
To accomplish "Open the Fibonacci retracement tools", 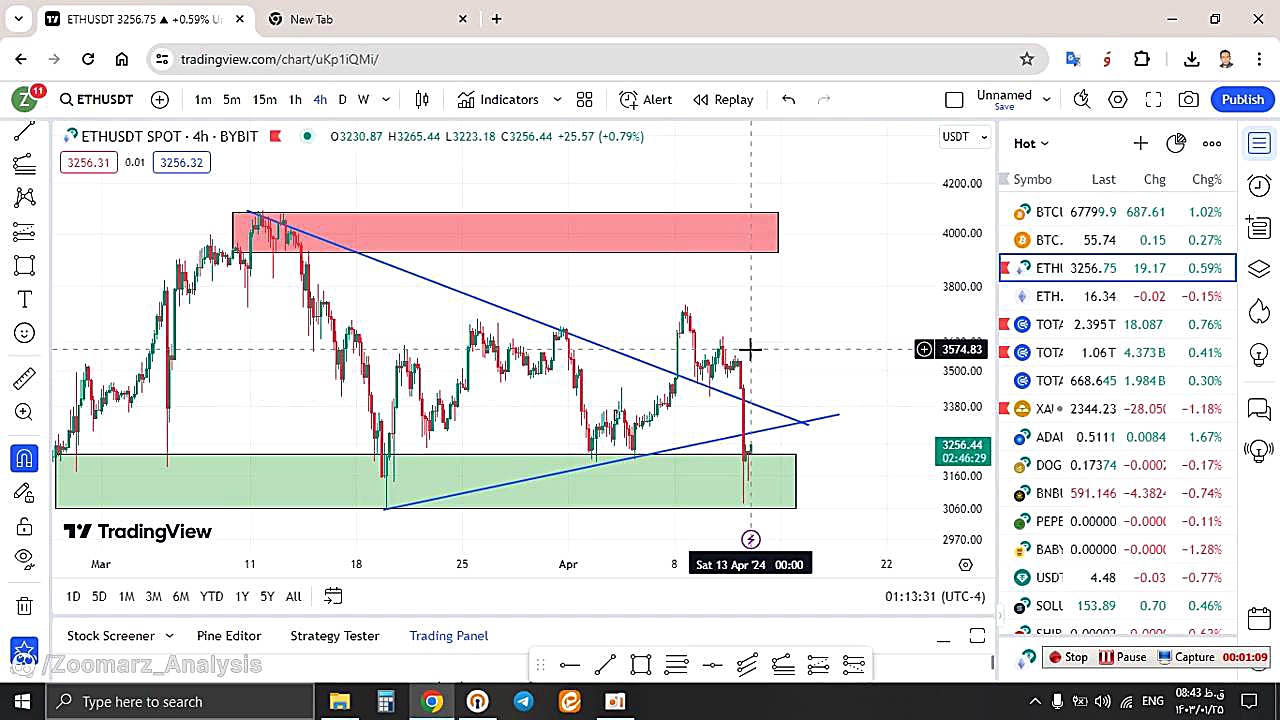I will (x=25, y=164).
